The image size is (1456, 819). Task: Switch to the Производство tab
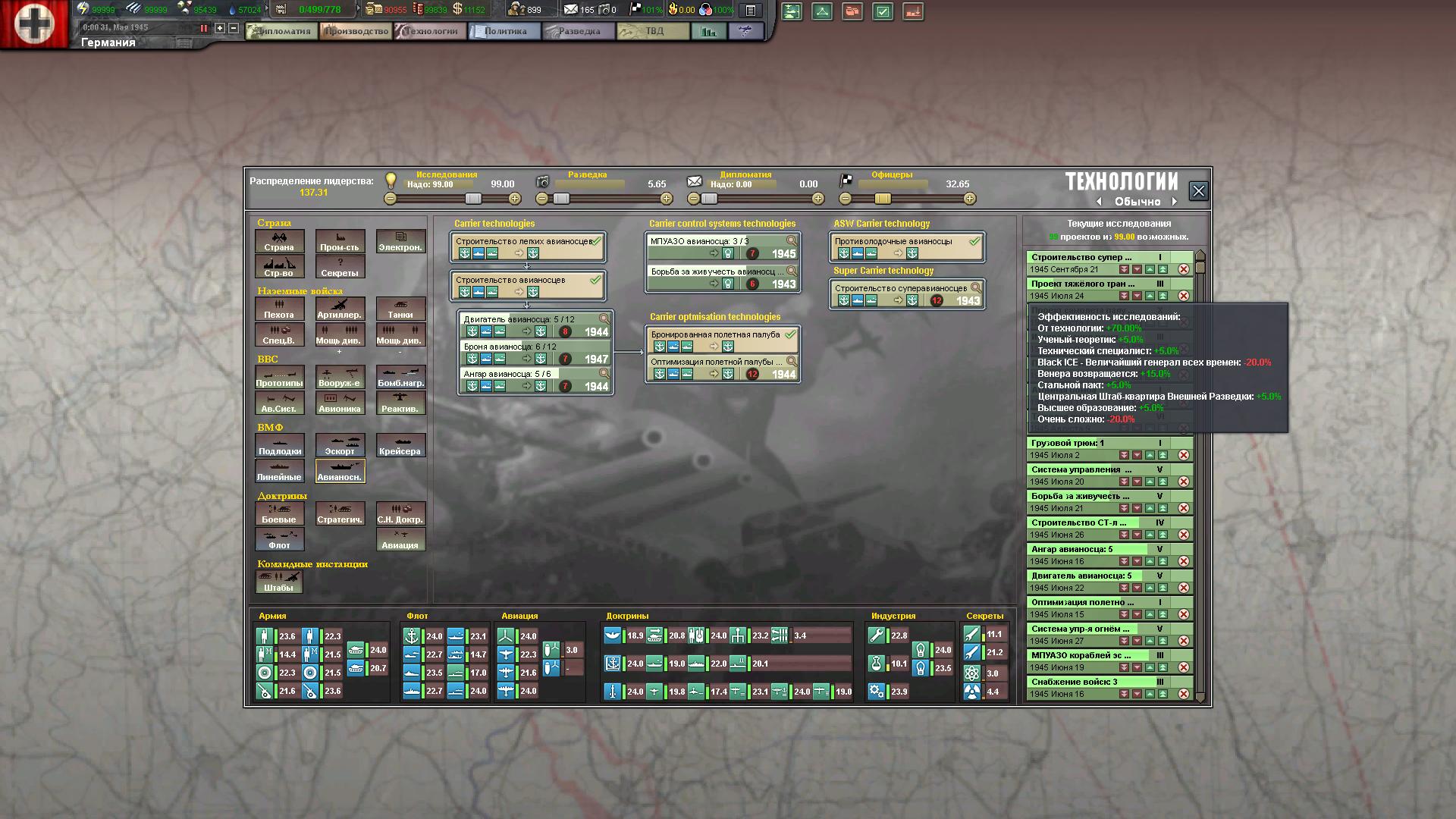(356, 31)
